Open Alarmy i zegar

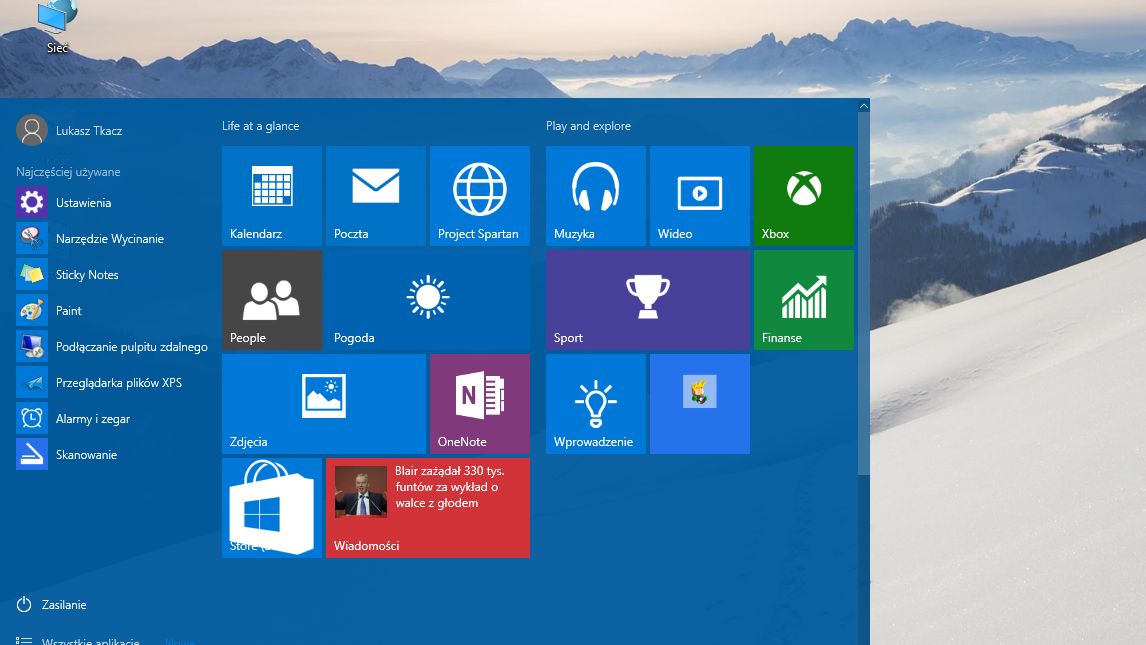point(112,419)
